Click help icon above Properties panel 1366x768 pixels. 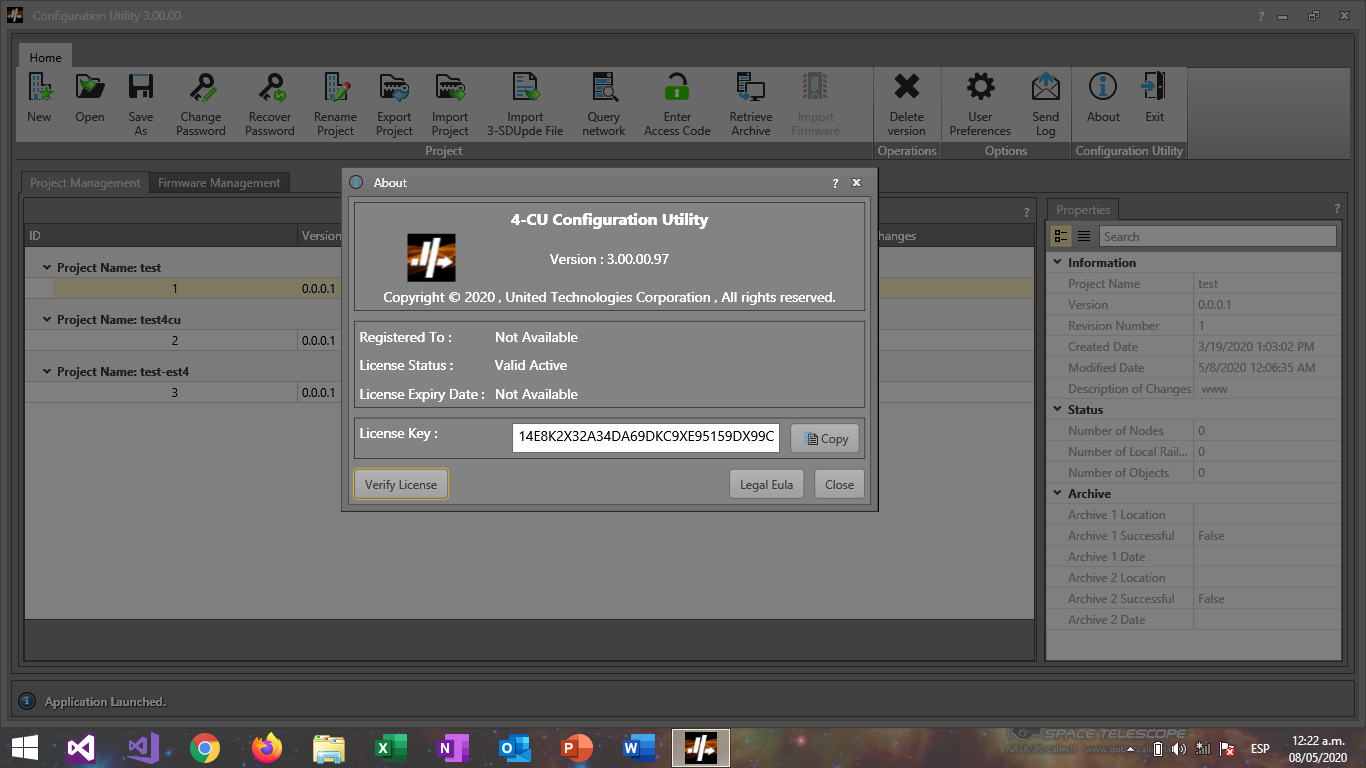pos(1337,209)
